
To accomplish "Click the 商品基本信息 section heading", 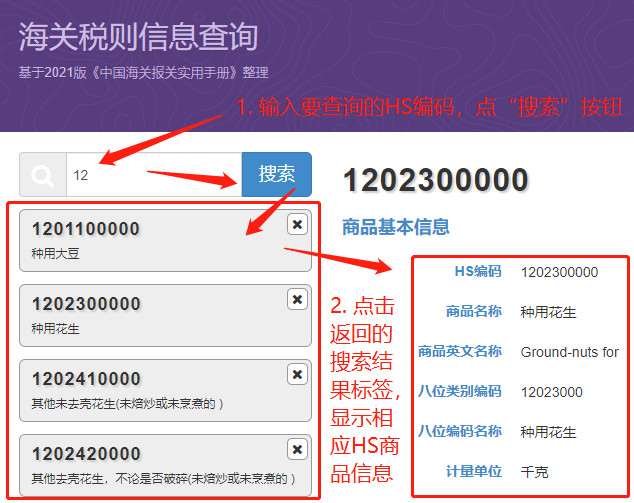I will (396, 227).
